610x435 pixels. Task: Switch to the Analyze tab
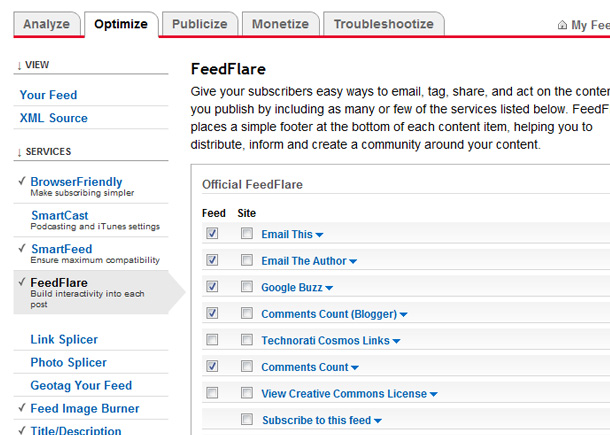tap(47, 24)
